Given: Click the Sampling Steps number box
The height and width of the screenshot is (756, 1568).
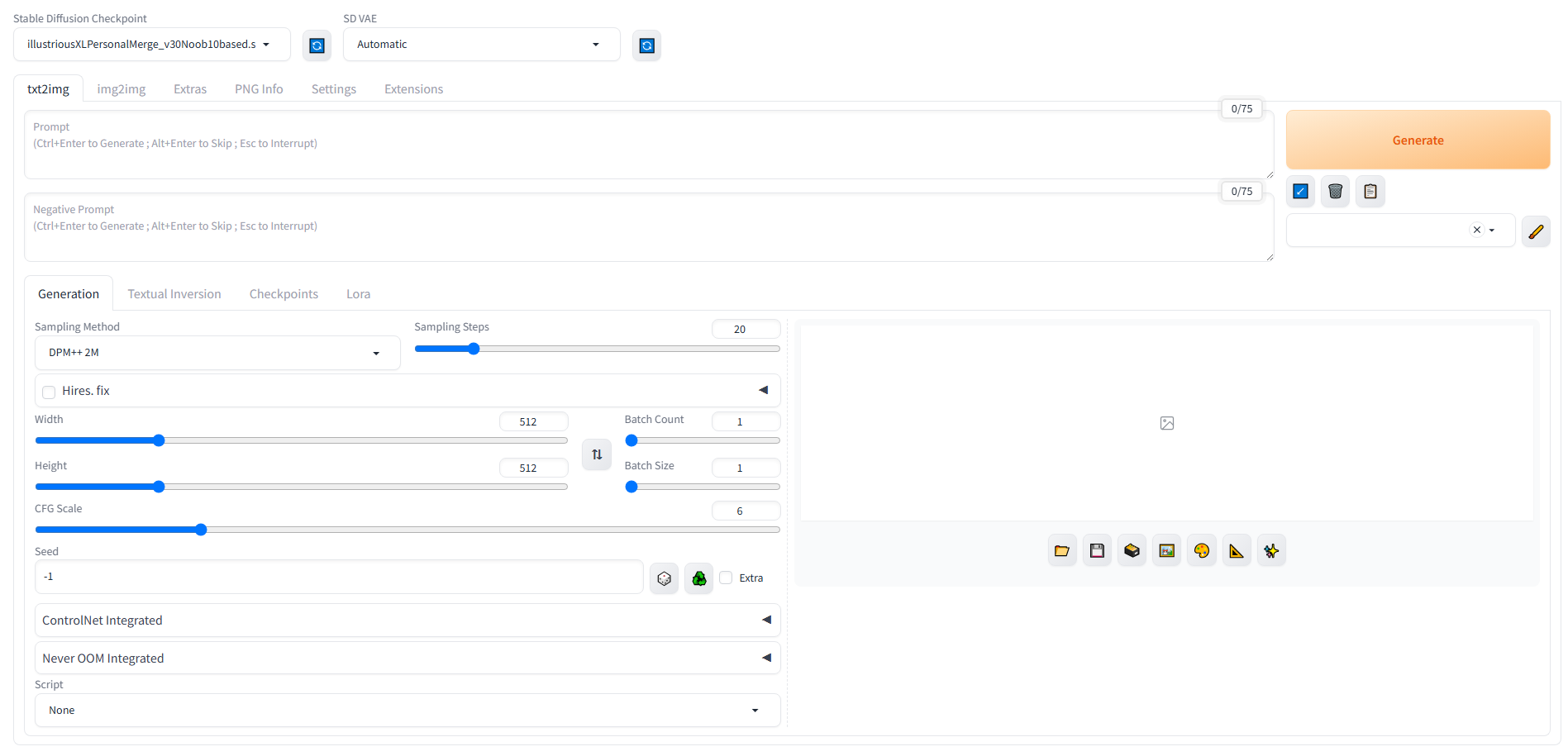Looking at the screenshot, I should pyautogui.click(x=746, y=329).
